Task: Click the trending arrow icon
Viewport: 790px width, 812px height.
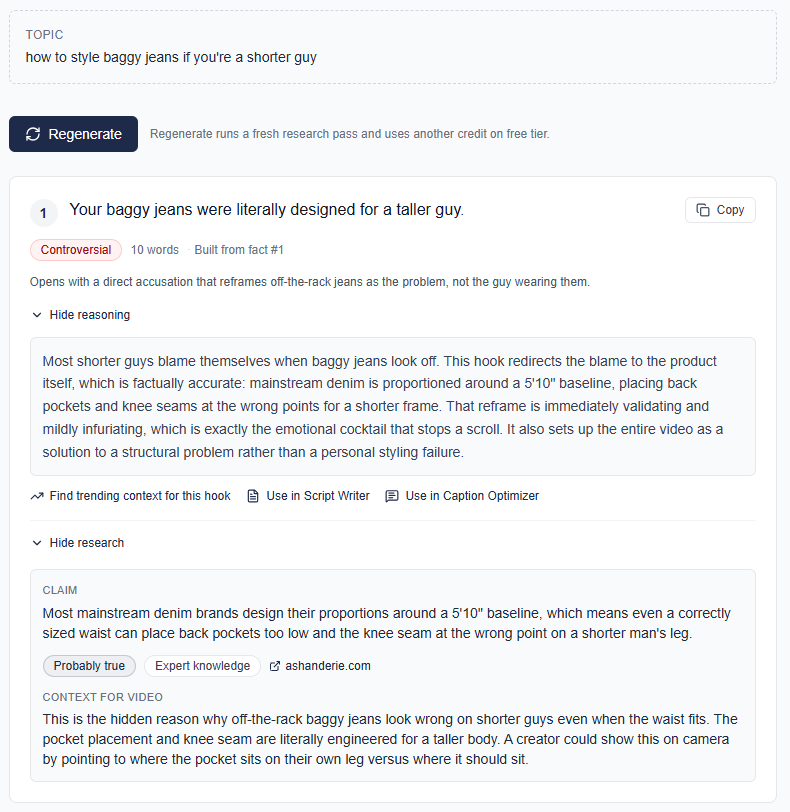Action: click(x=37, y=496)
